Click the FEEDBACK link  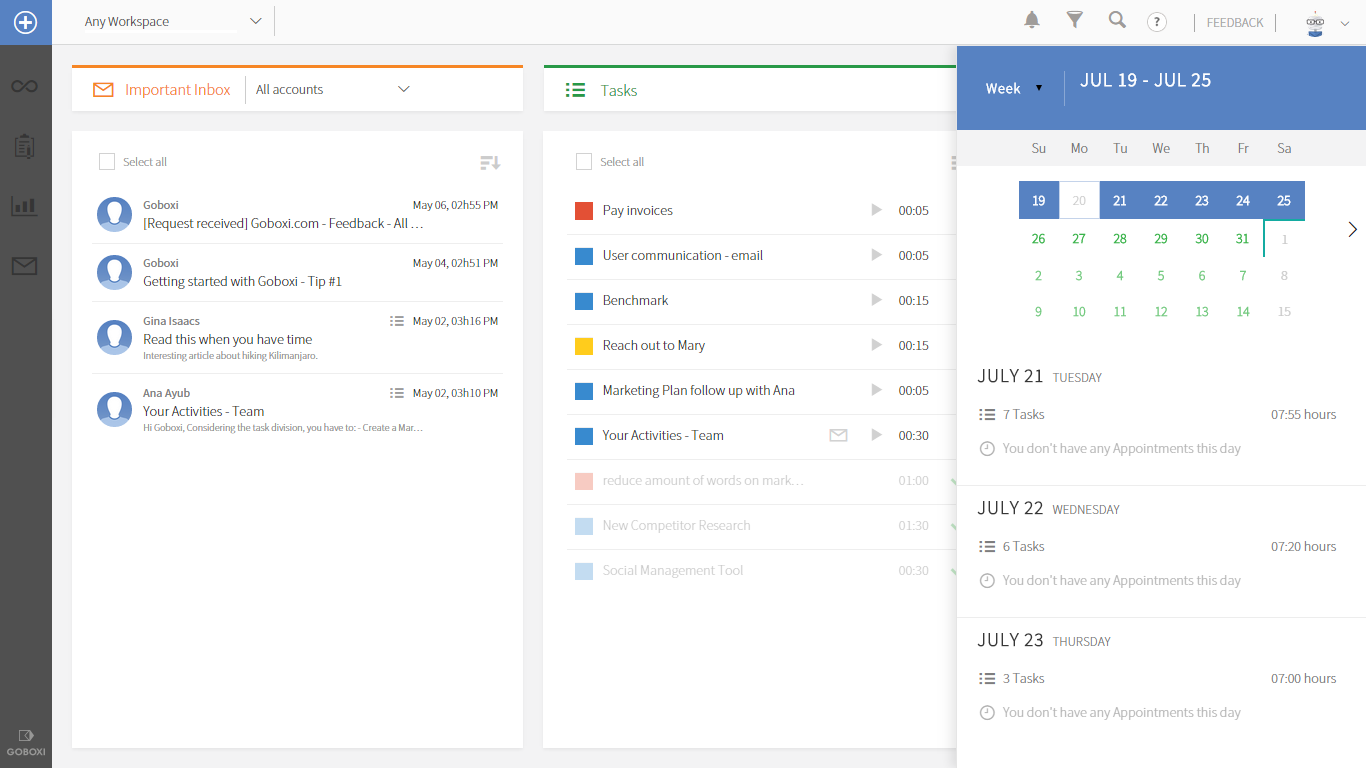1235,23
